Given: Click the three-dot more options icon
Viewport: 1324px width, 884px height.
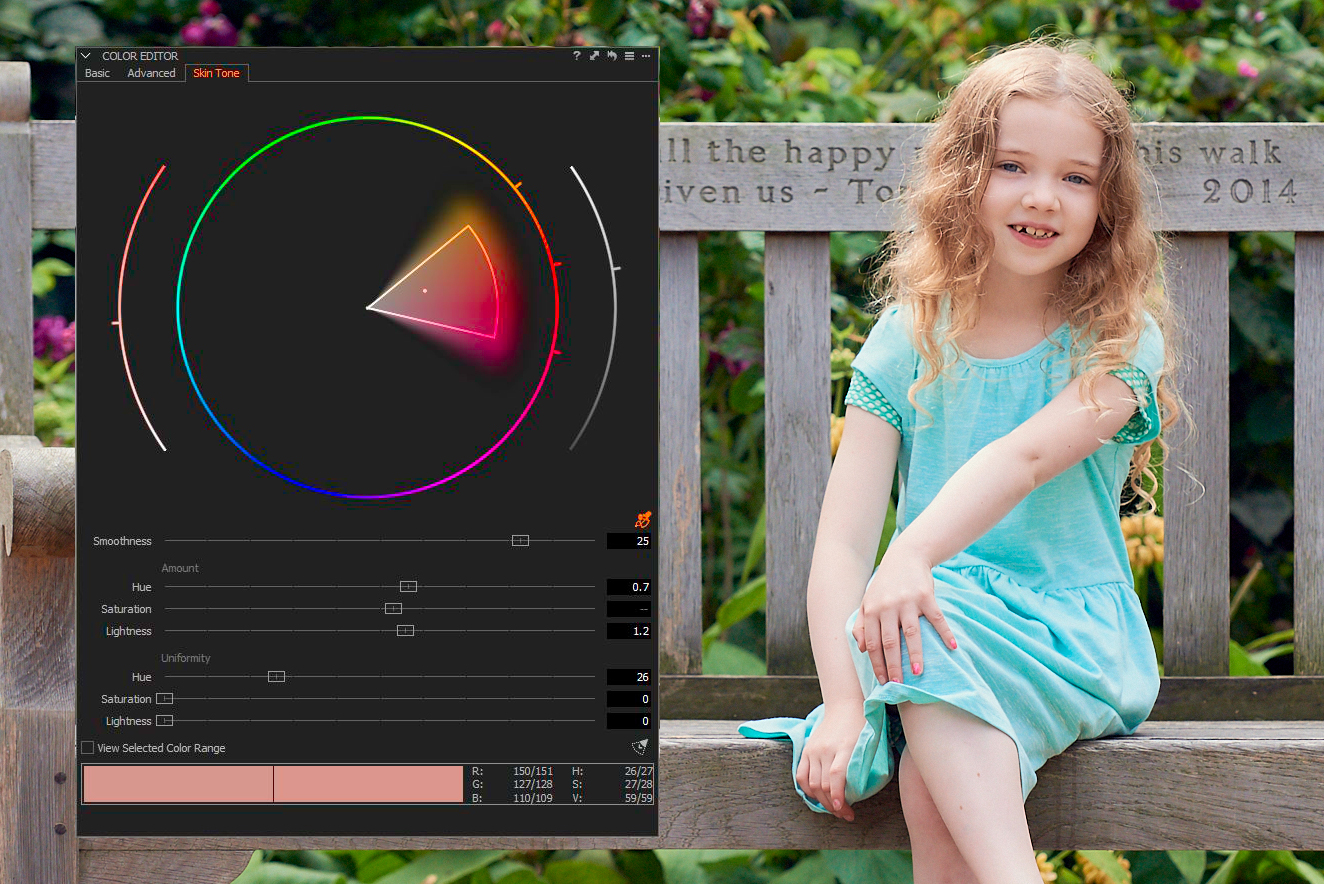Looking at the screenshot, I should [646, 56].
